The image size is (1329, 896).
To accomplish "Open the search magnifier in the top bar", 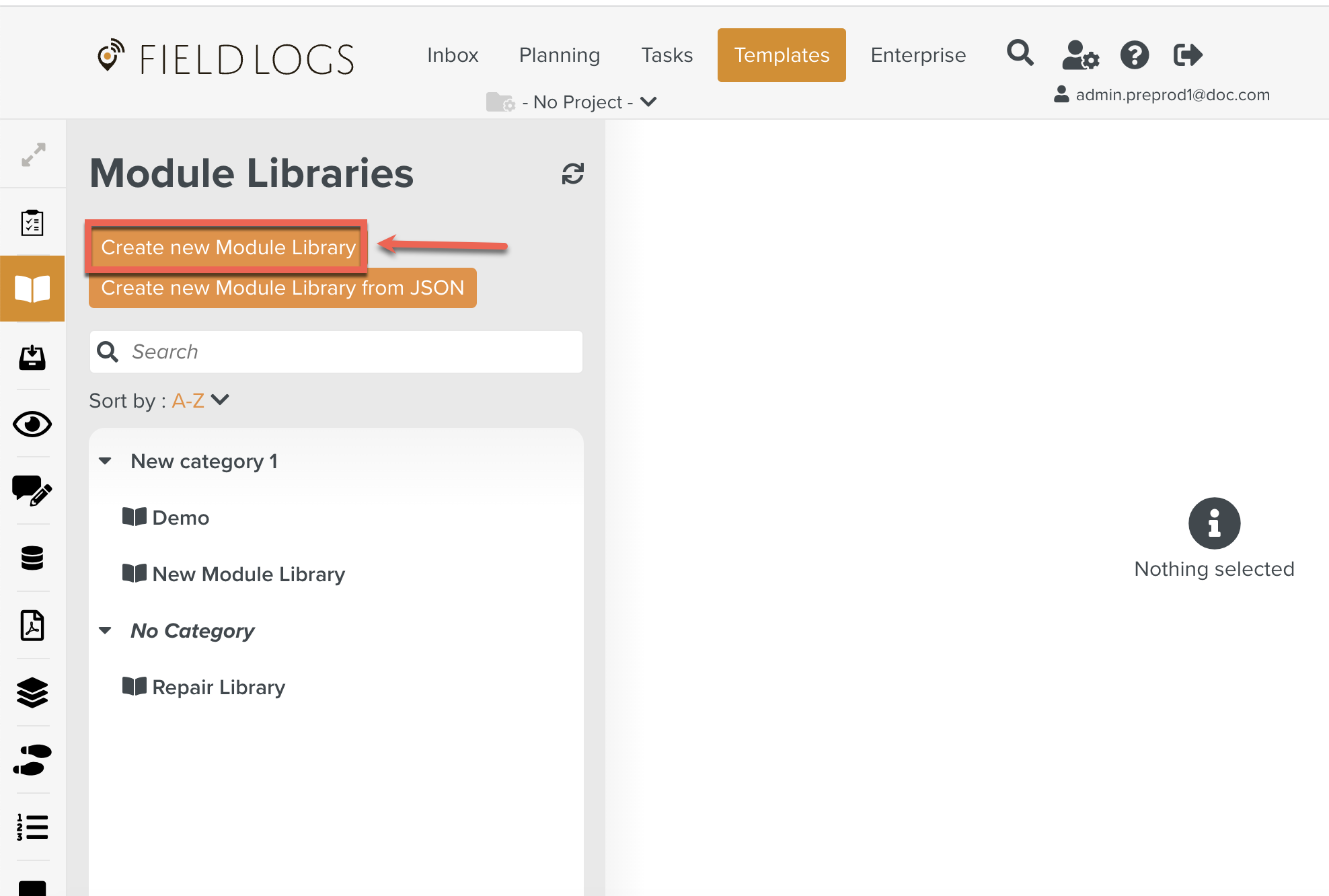I will click(x=1020, y=54).
